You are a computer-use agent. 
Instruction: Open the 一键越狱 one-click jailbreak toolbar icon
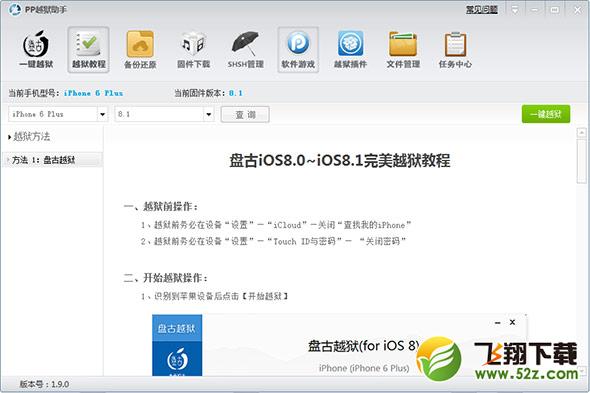(36, 49)
